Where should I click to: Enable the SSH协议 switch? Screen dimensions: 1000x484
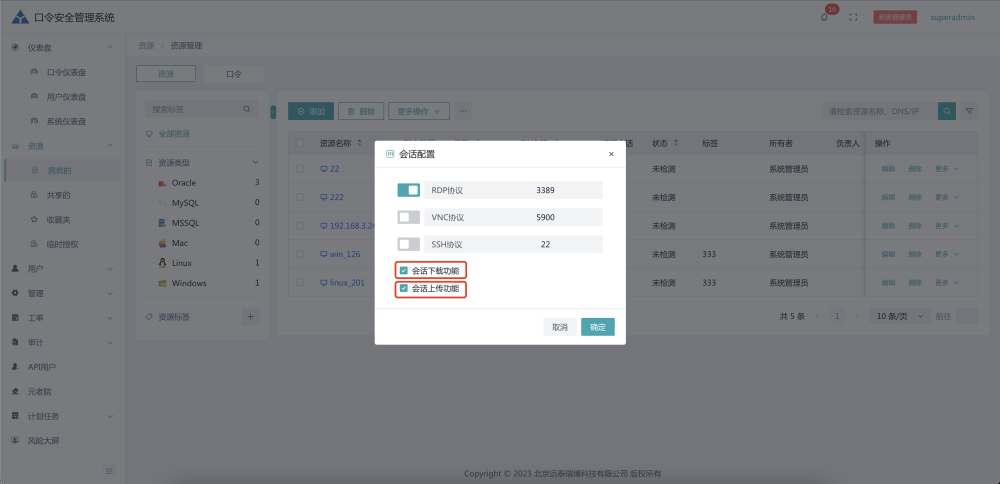click(408, 244)
